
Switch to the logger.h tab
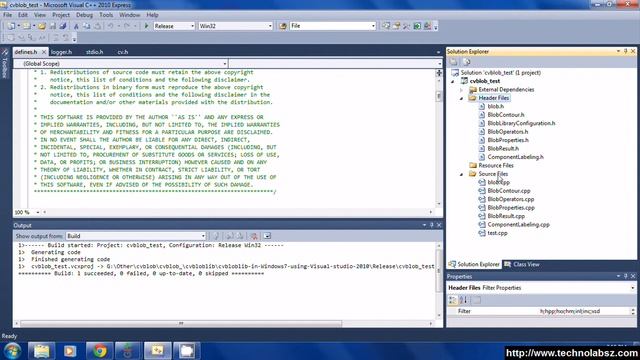(62, 52)
